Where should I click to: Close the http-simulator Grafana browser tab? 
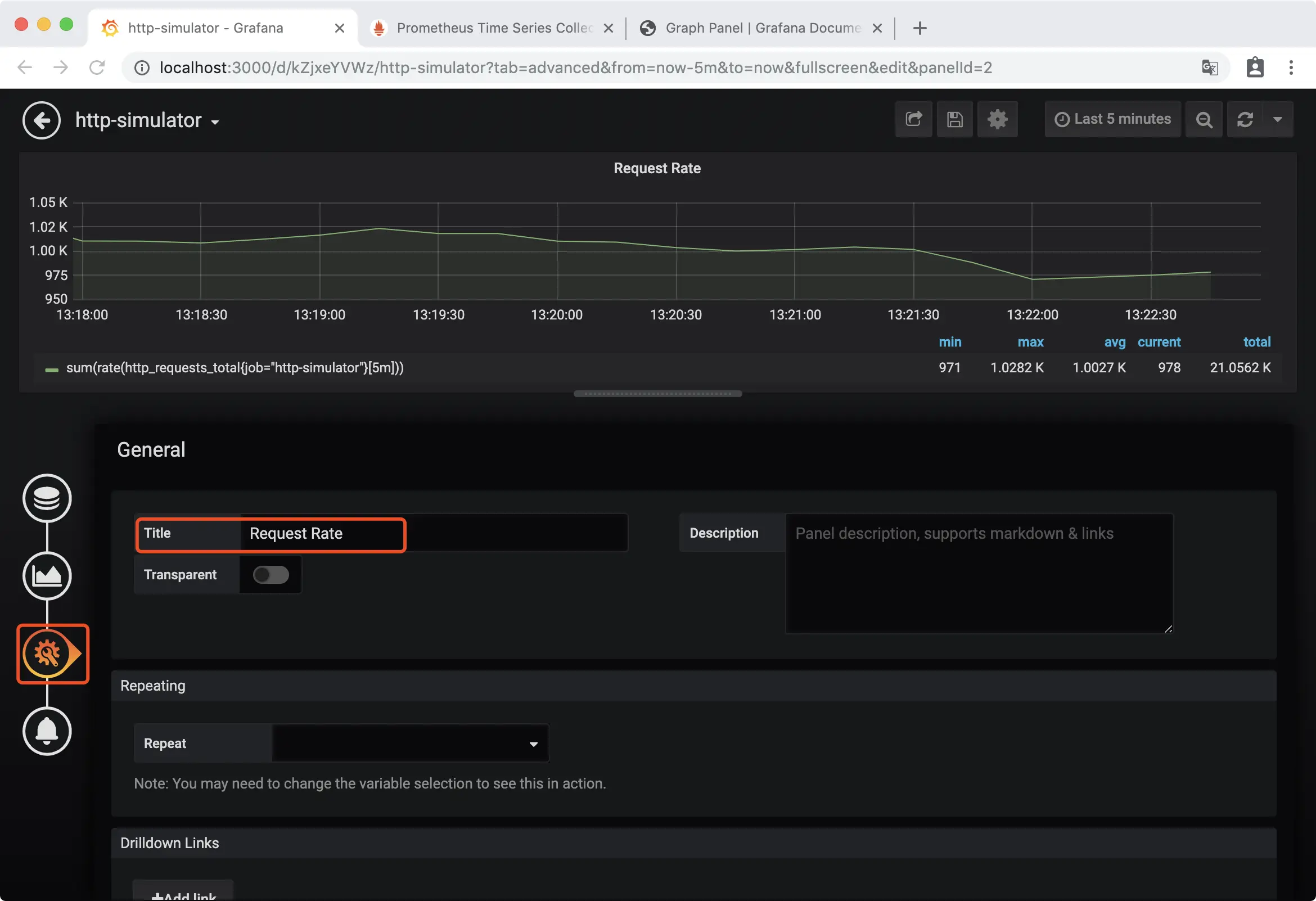click(x=339, y=28)
